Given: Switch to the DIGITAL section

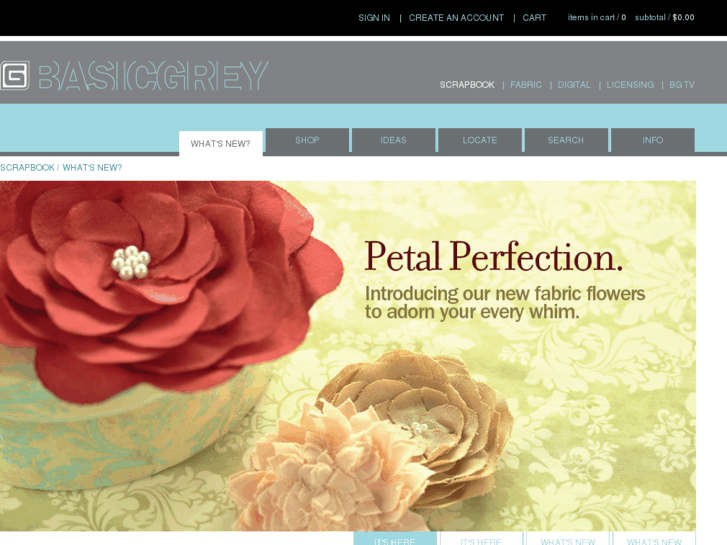Looking at the screenshot, I should tap(574, 85).
